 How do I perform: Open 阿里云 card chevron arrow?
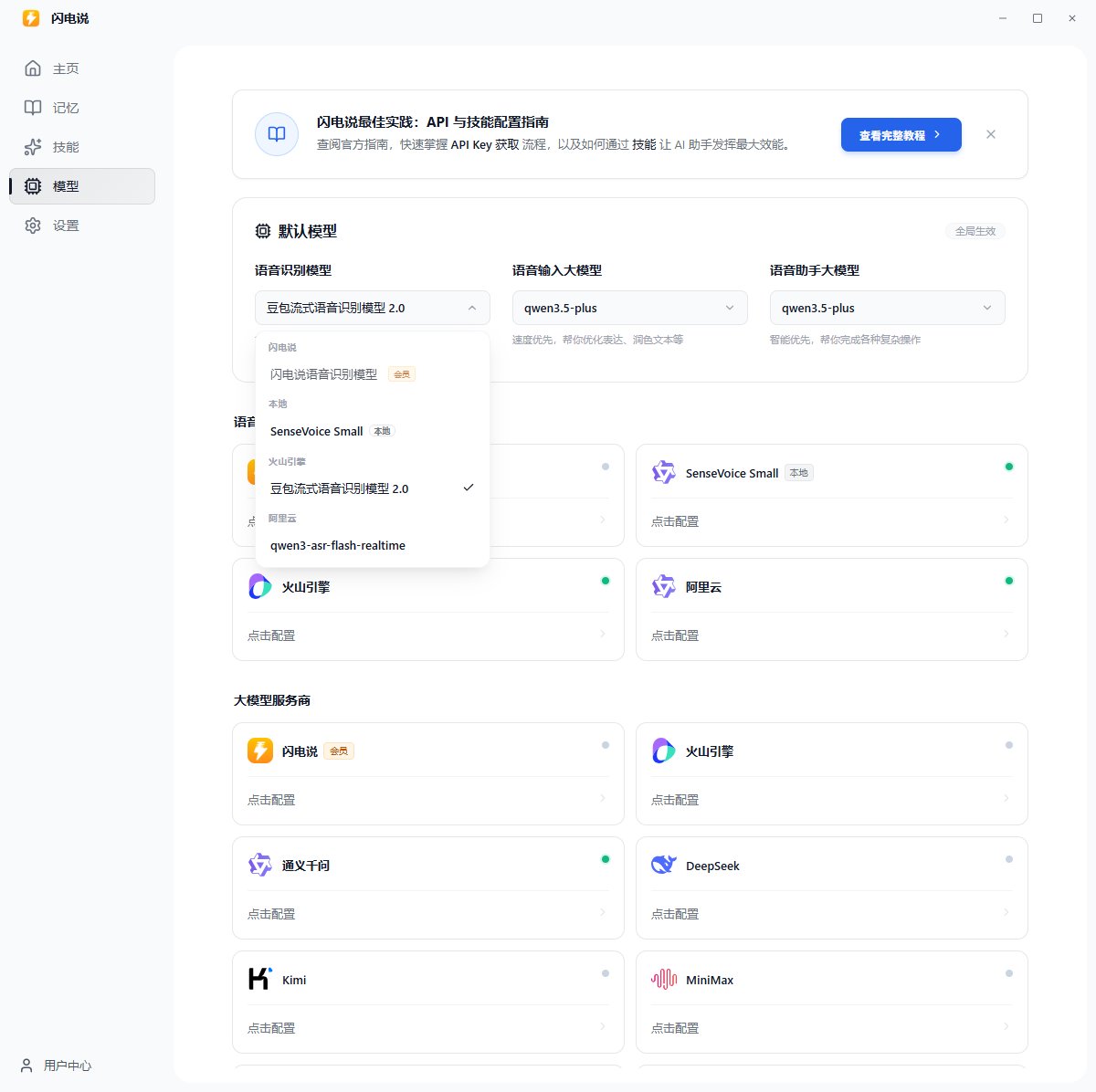1006,635
